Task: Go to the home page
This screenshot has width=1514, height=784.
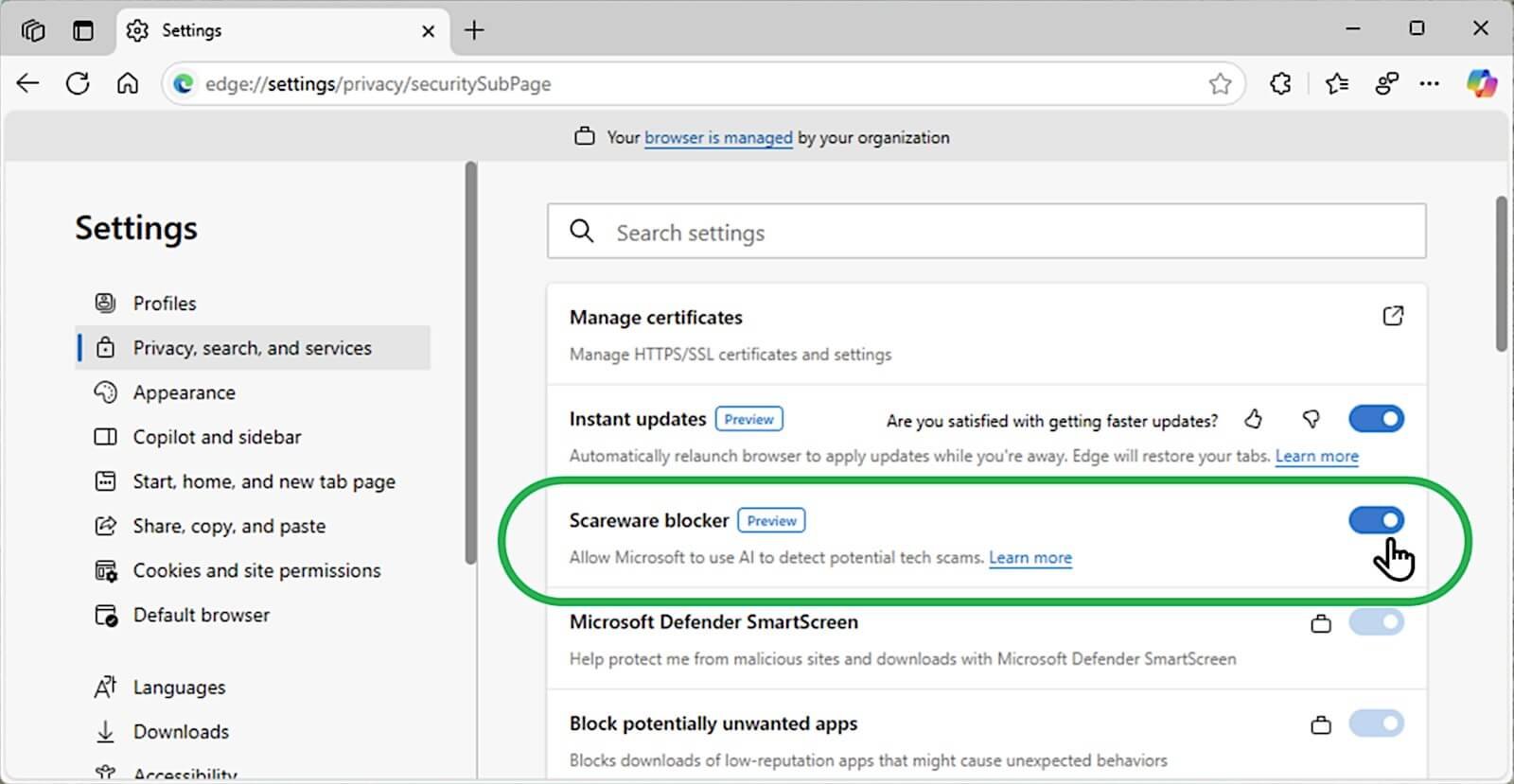Action: [x=128, y=83]
